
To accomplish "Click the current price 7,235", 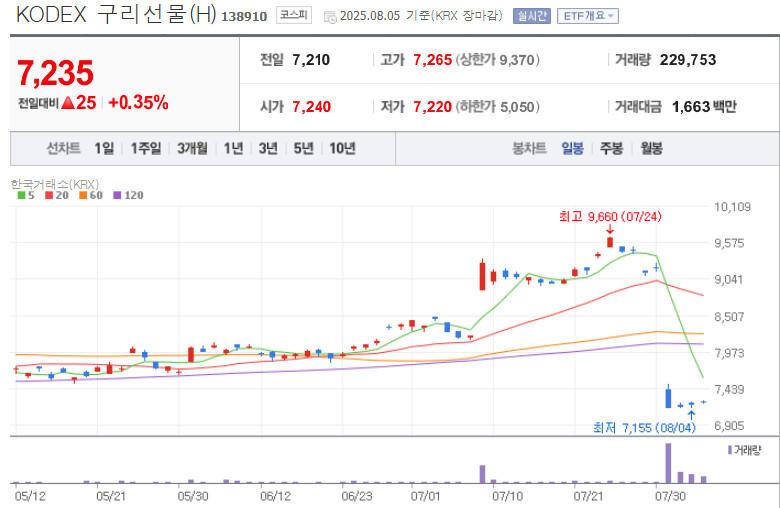I will [55, 73].
